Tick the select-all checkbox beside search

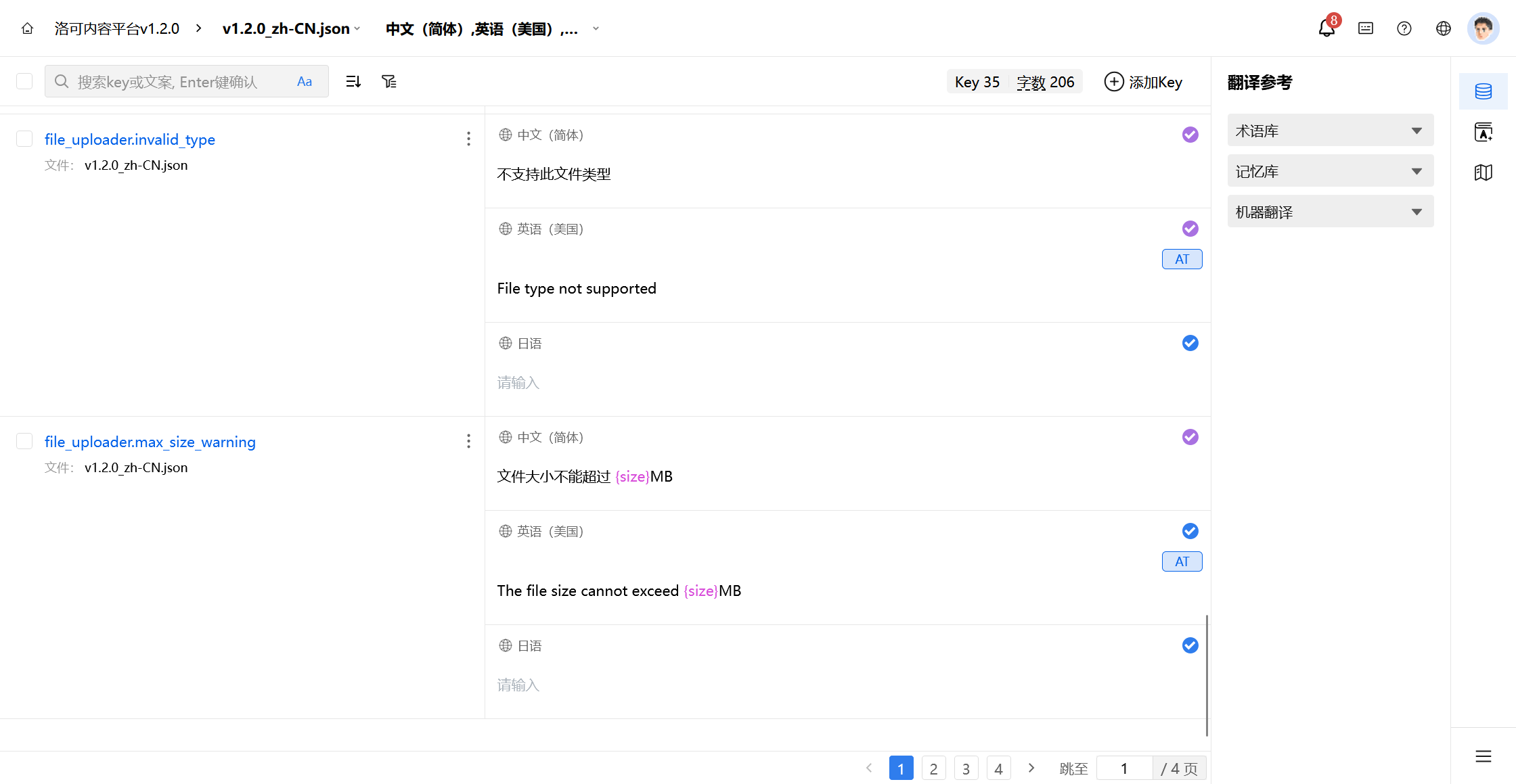(x=24, y=82)
